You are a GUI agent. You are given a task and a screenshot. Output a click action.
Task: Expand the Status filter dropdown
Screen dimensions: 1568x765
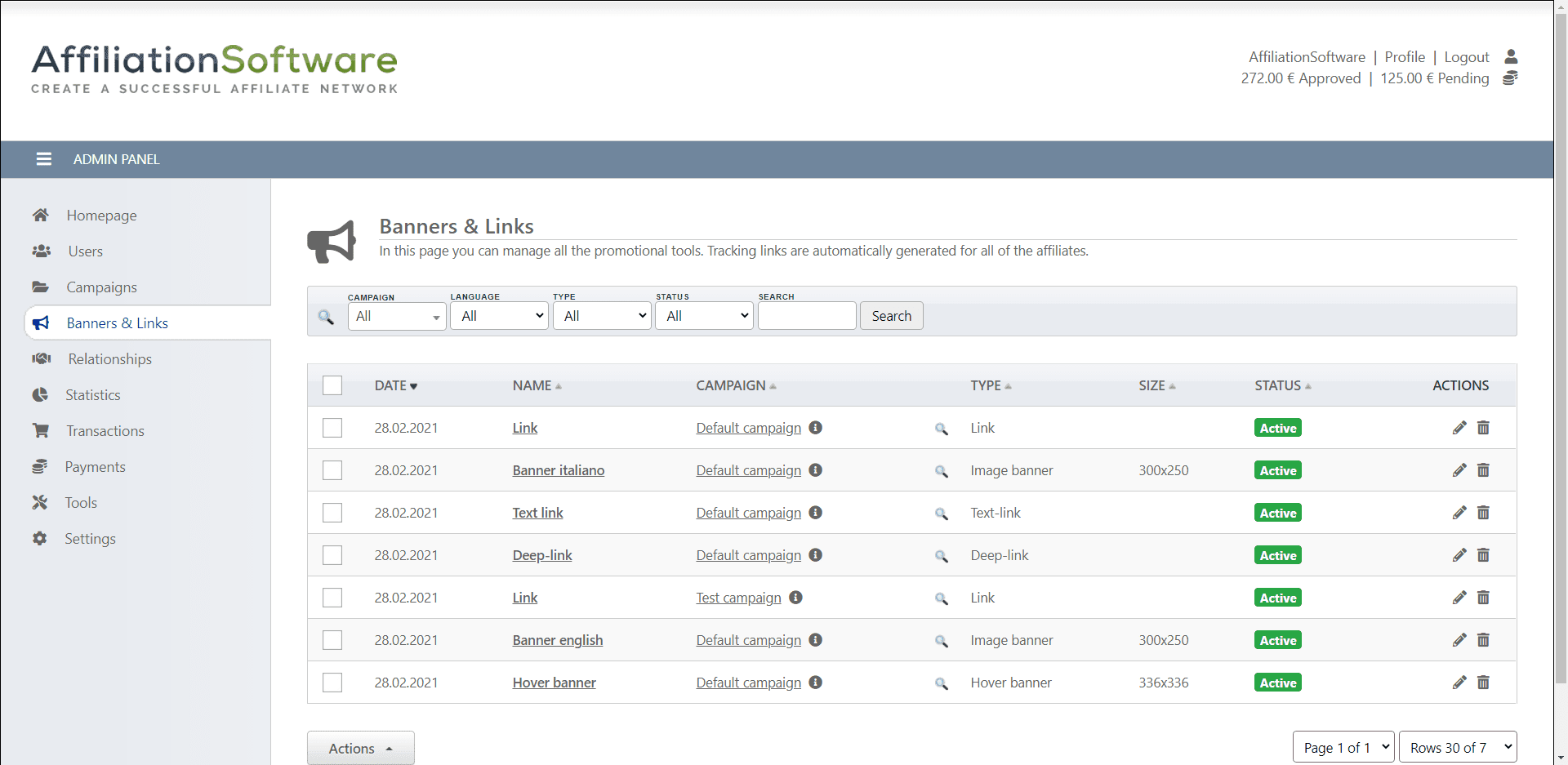click(x=704, y=316)
